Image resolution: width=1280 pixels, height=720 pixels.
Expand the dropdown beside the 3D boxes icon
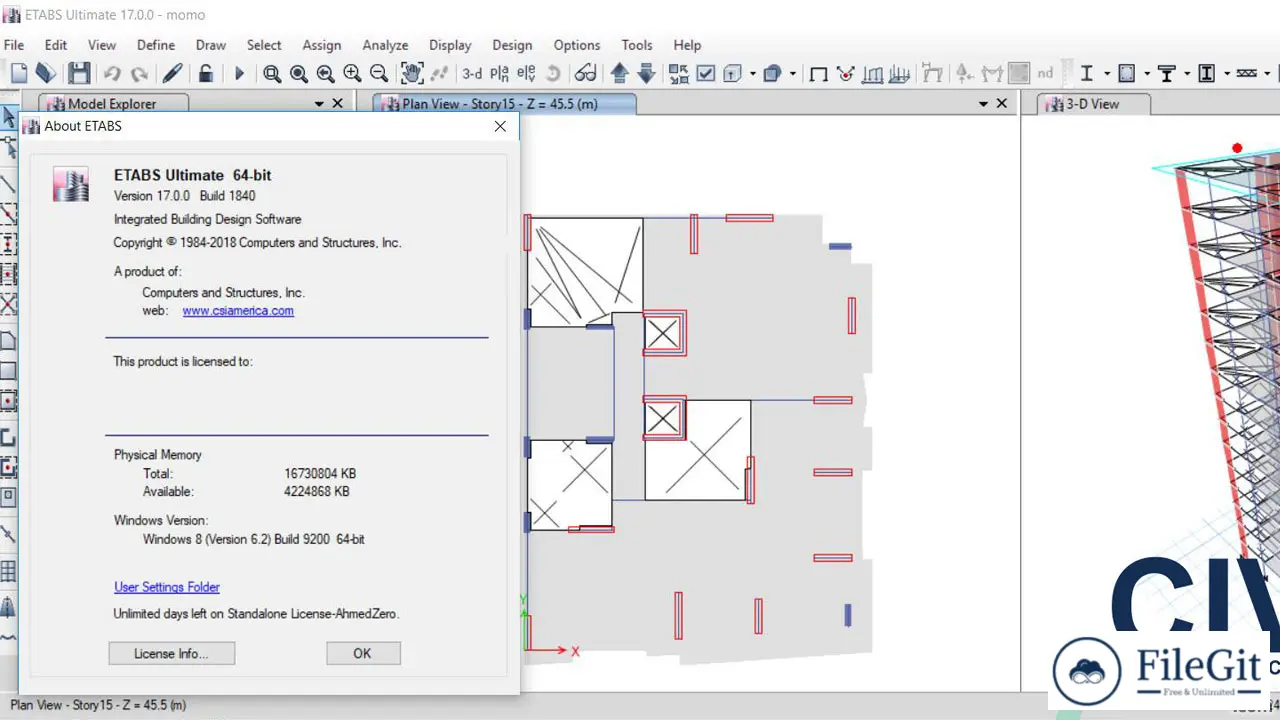pos(793,73)
